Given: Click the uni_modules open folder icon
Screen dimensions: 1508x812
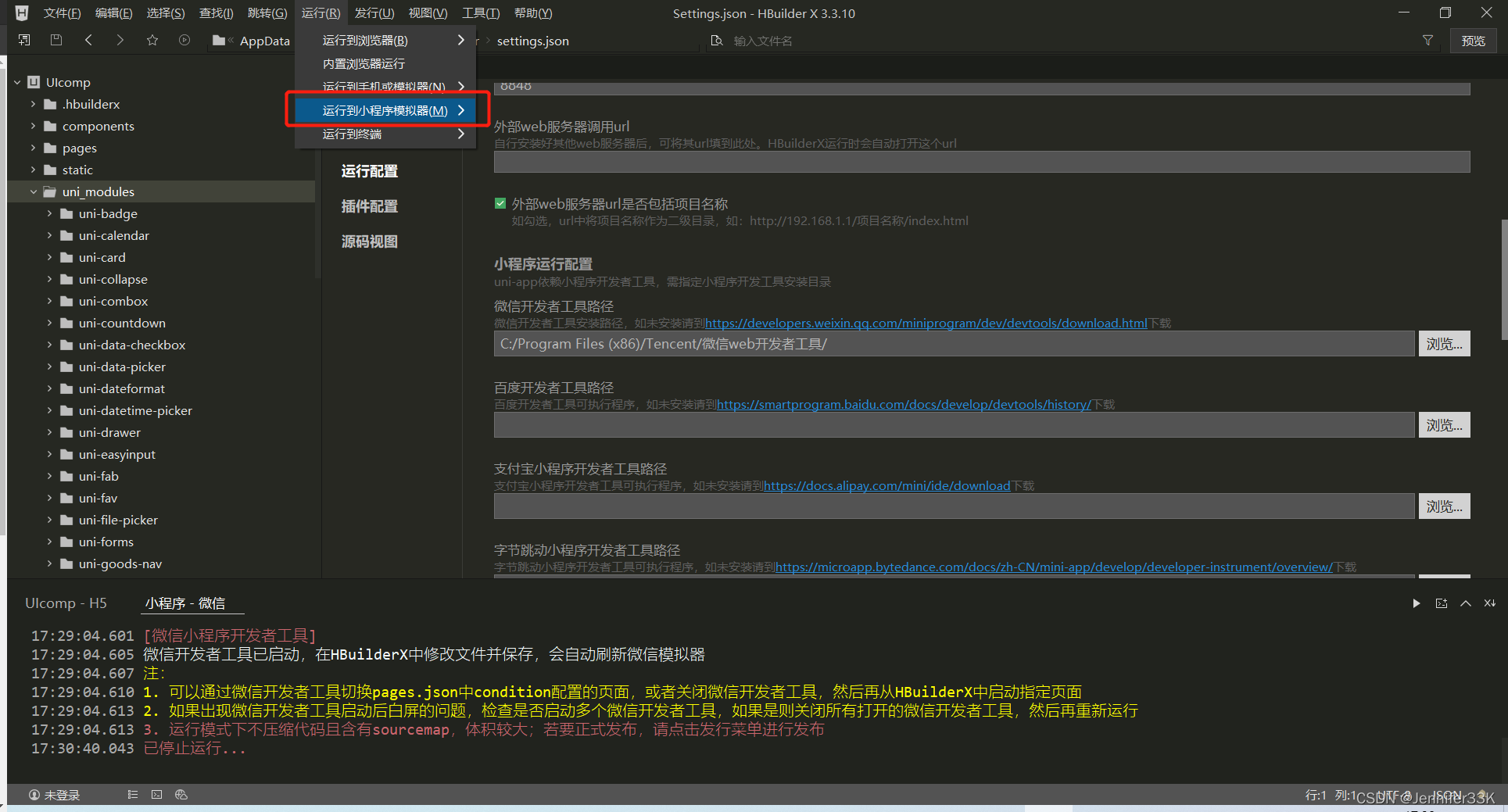Looking at the screenshot, I should [x=50, y=191].
